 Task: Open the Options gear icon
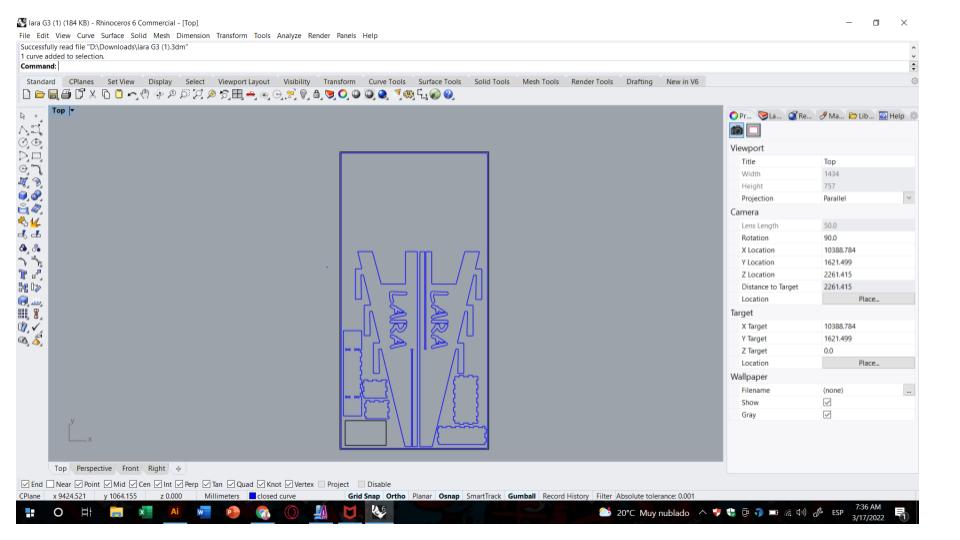point(408,94)
